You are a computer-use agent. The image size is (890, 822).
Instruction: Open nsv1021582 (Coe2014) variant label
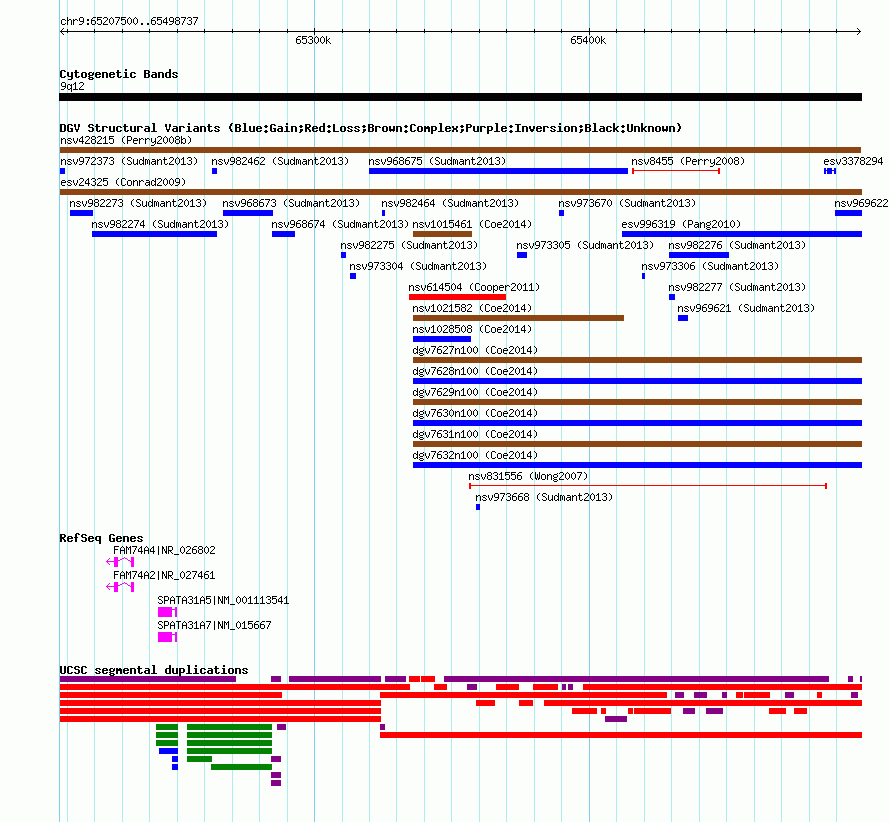pos(472,308)
